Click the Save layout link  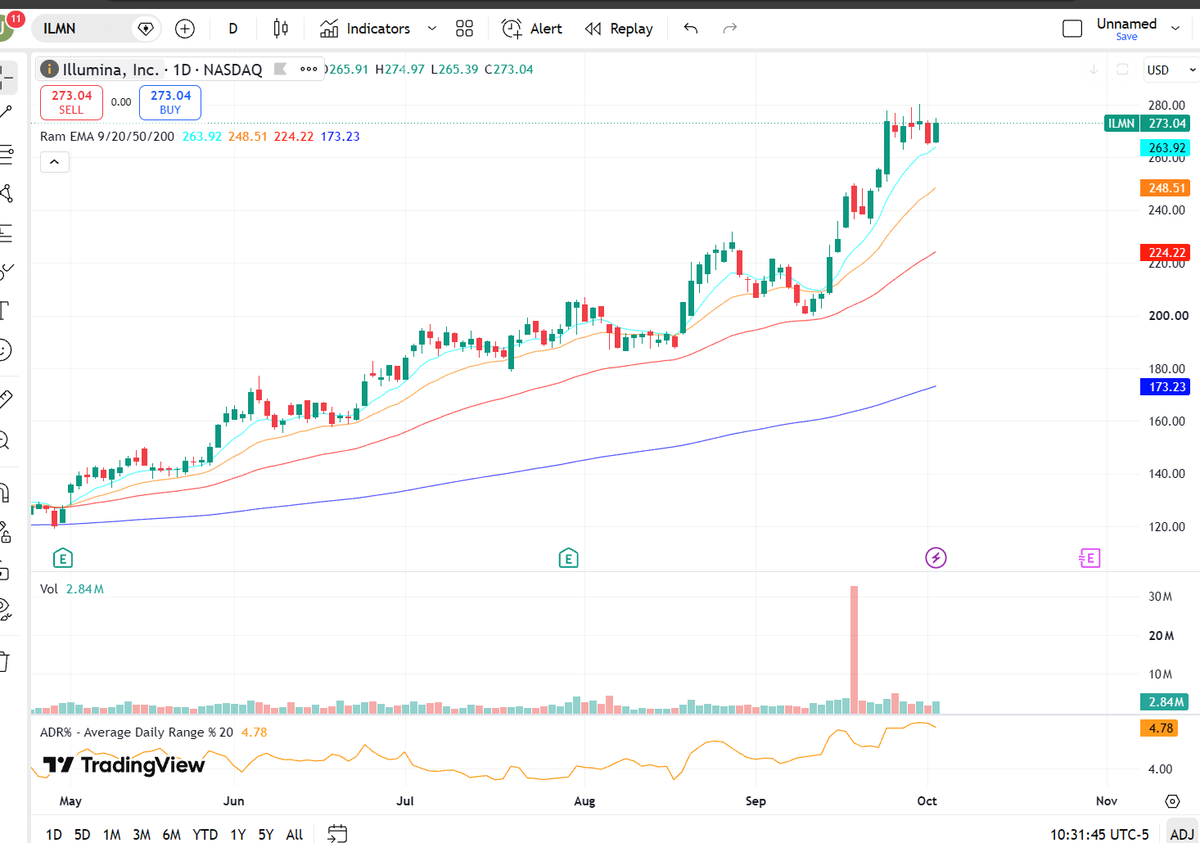(1127, 37)
